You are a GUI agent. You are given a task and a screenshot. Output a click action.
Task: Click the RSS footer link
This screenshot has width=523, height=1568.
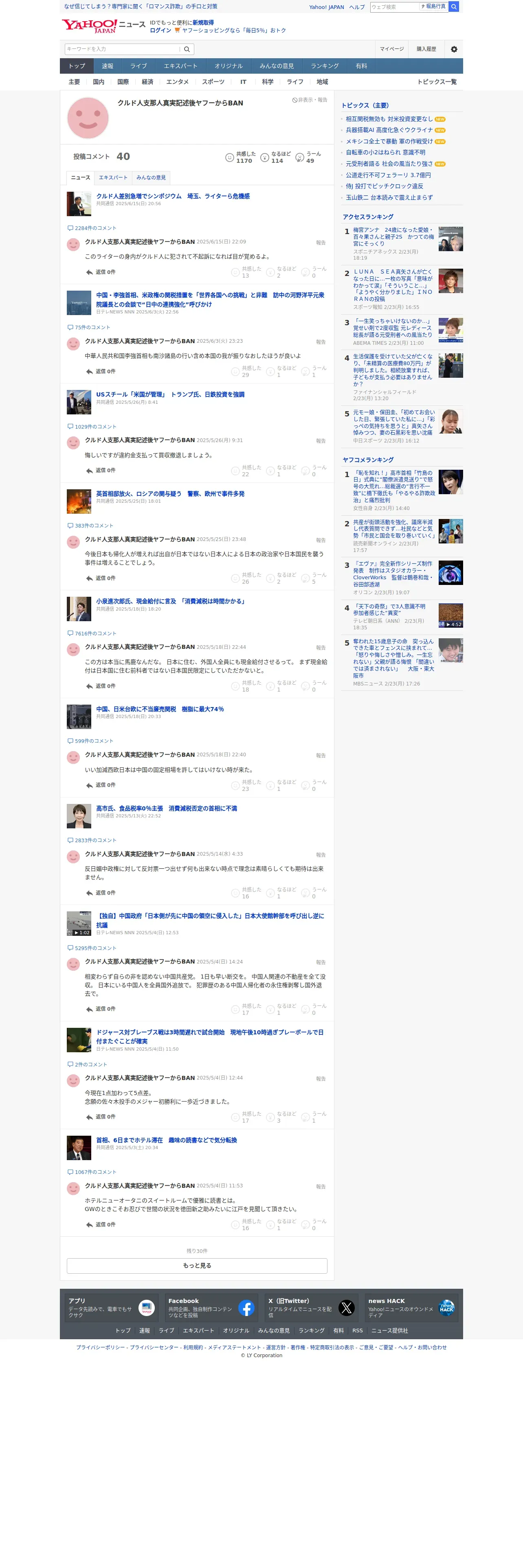point(357,1331)
